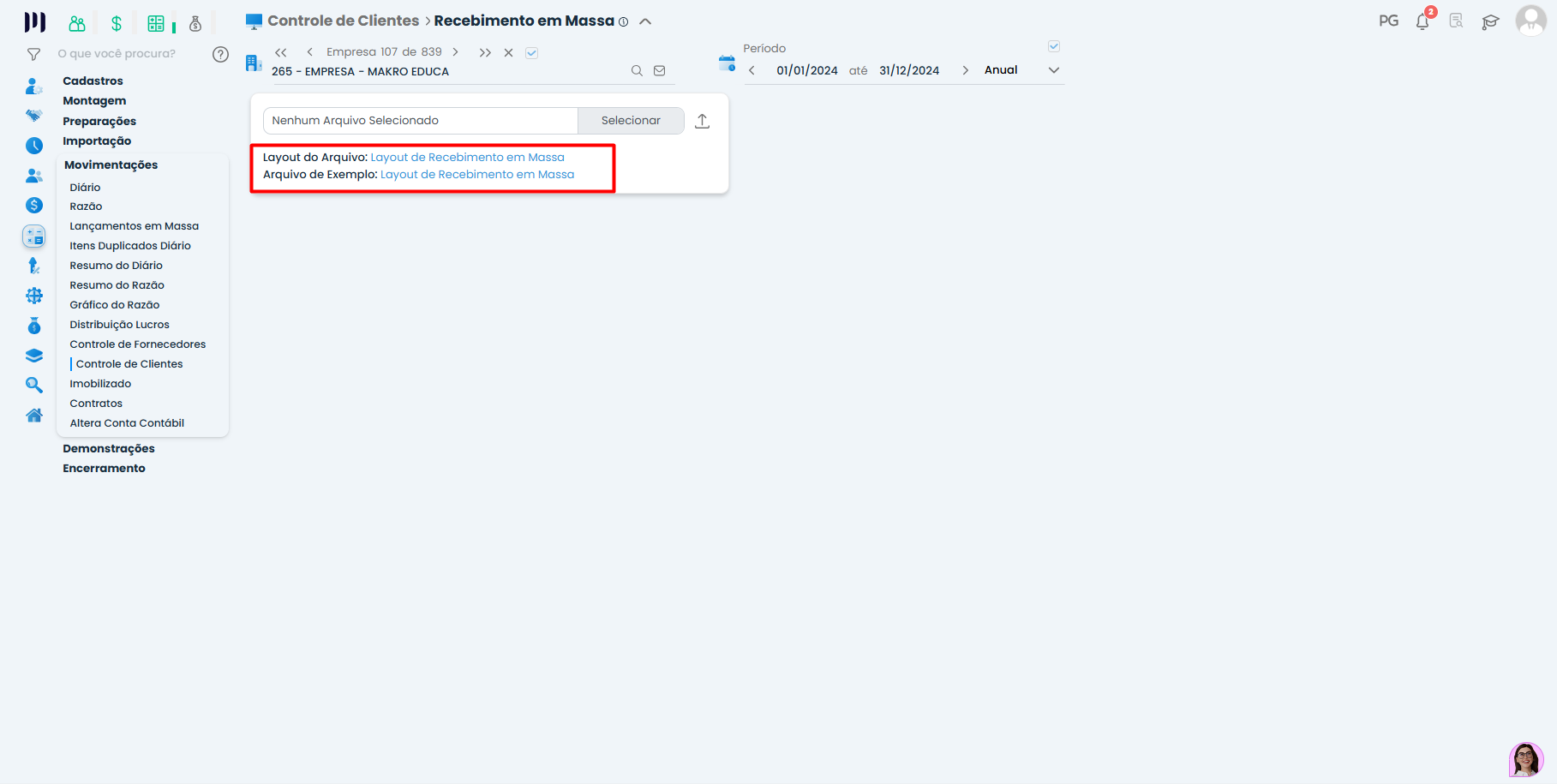1557x784 pixels.
Task: Open the gear crosshair sidebar icon
Action: [34, 296]
